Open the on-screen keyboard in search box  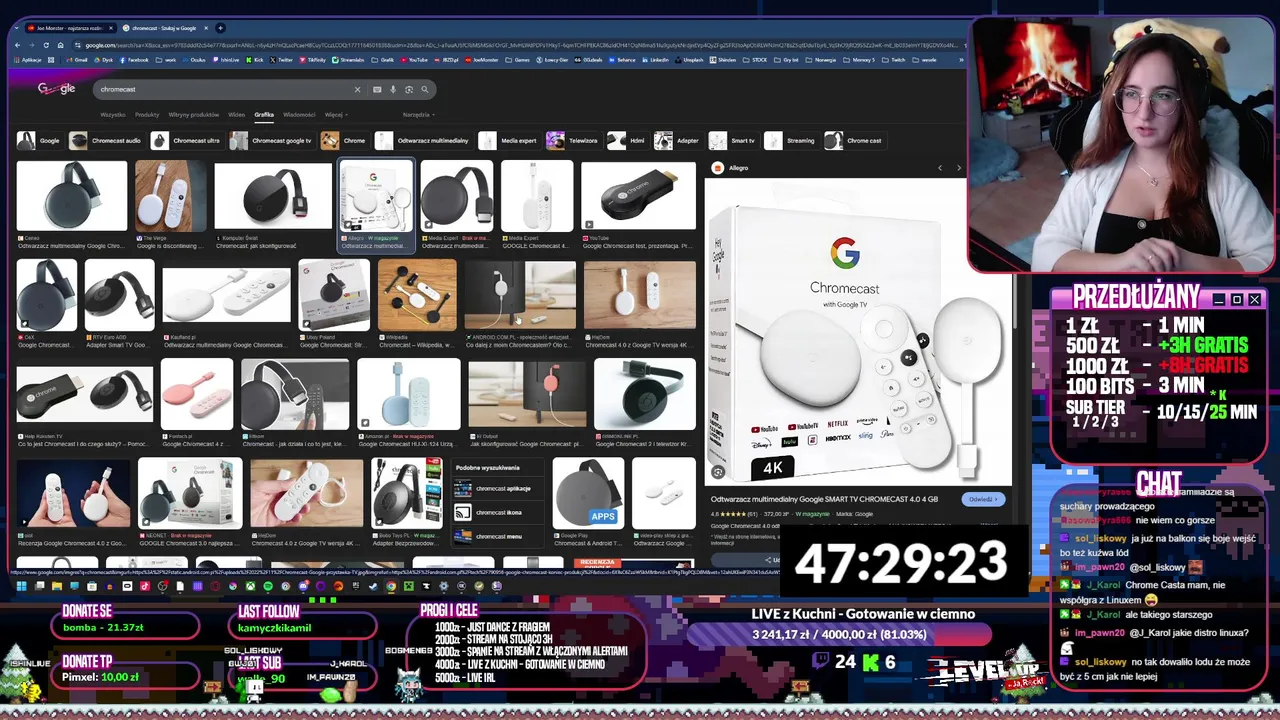tap(377, 89)
